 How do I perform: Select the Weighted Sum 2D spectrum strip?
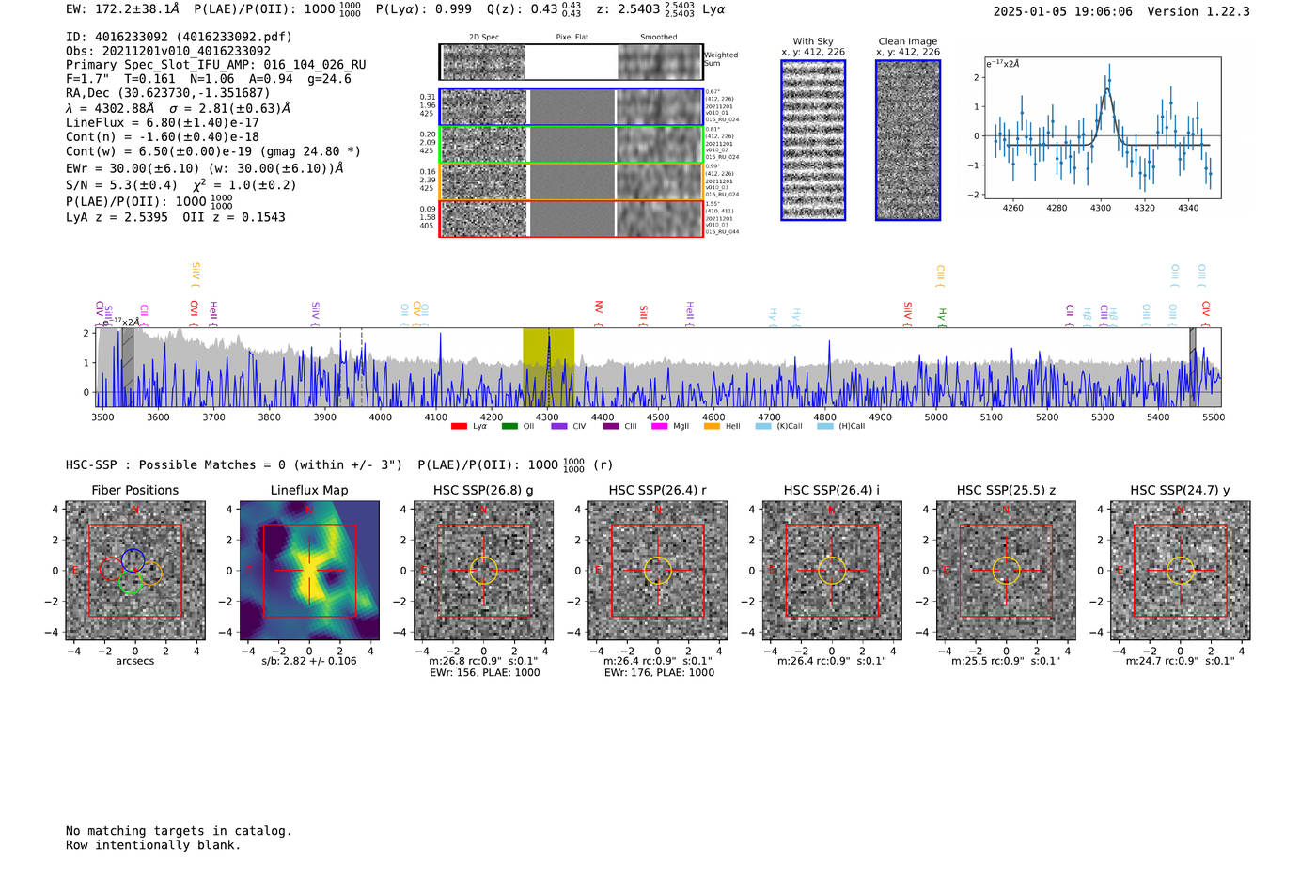(572, 62)
